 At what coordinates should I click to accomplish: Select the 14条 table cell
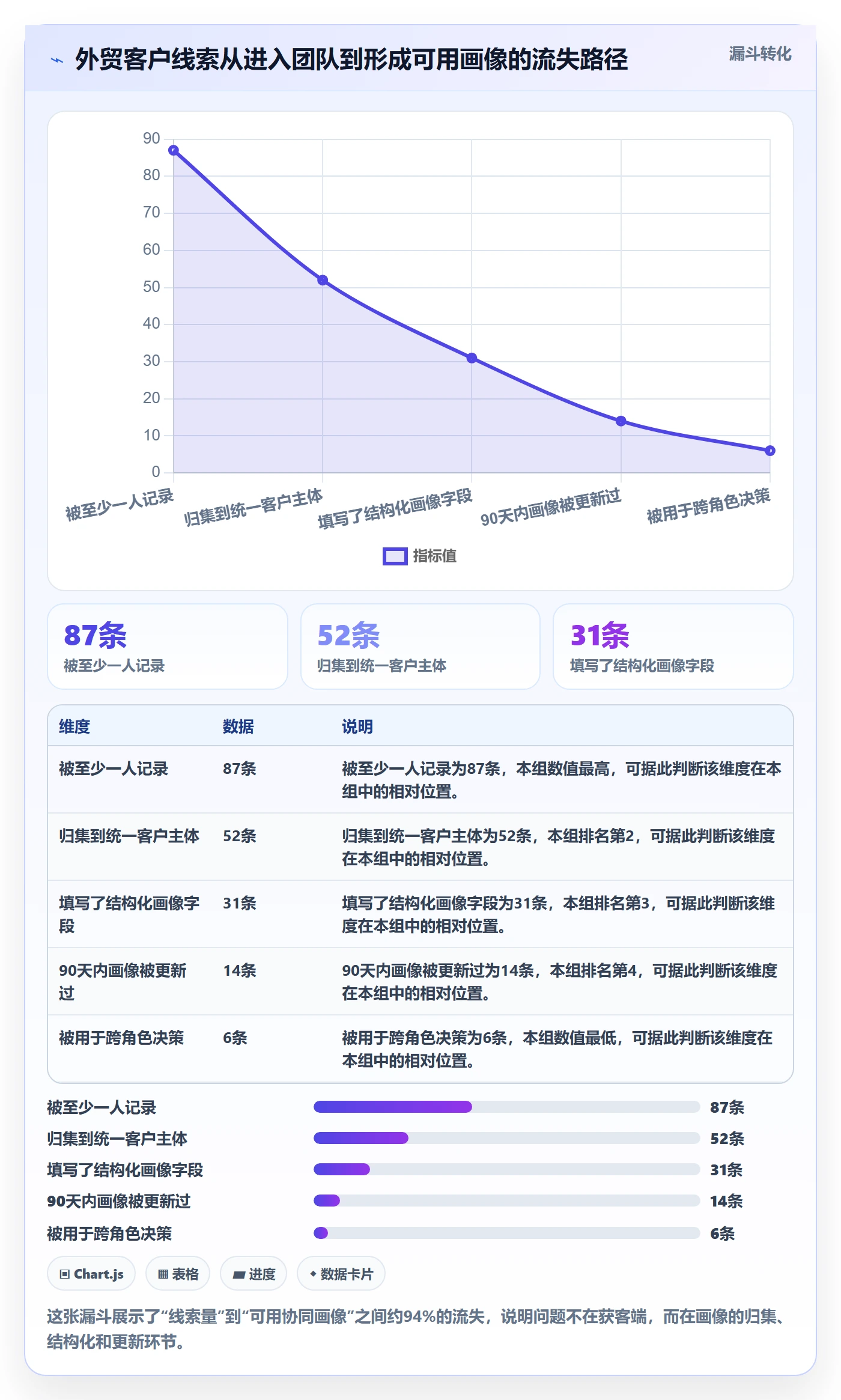point(240,970)
